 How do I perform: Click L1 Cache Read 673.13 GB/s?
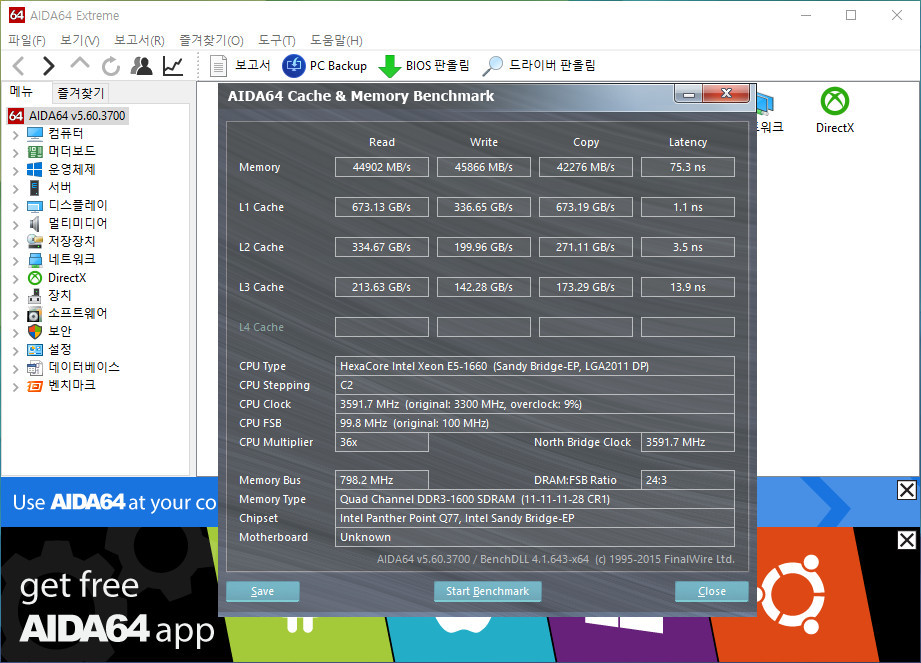(x=382, y=207)
